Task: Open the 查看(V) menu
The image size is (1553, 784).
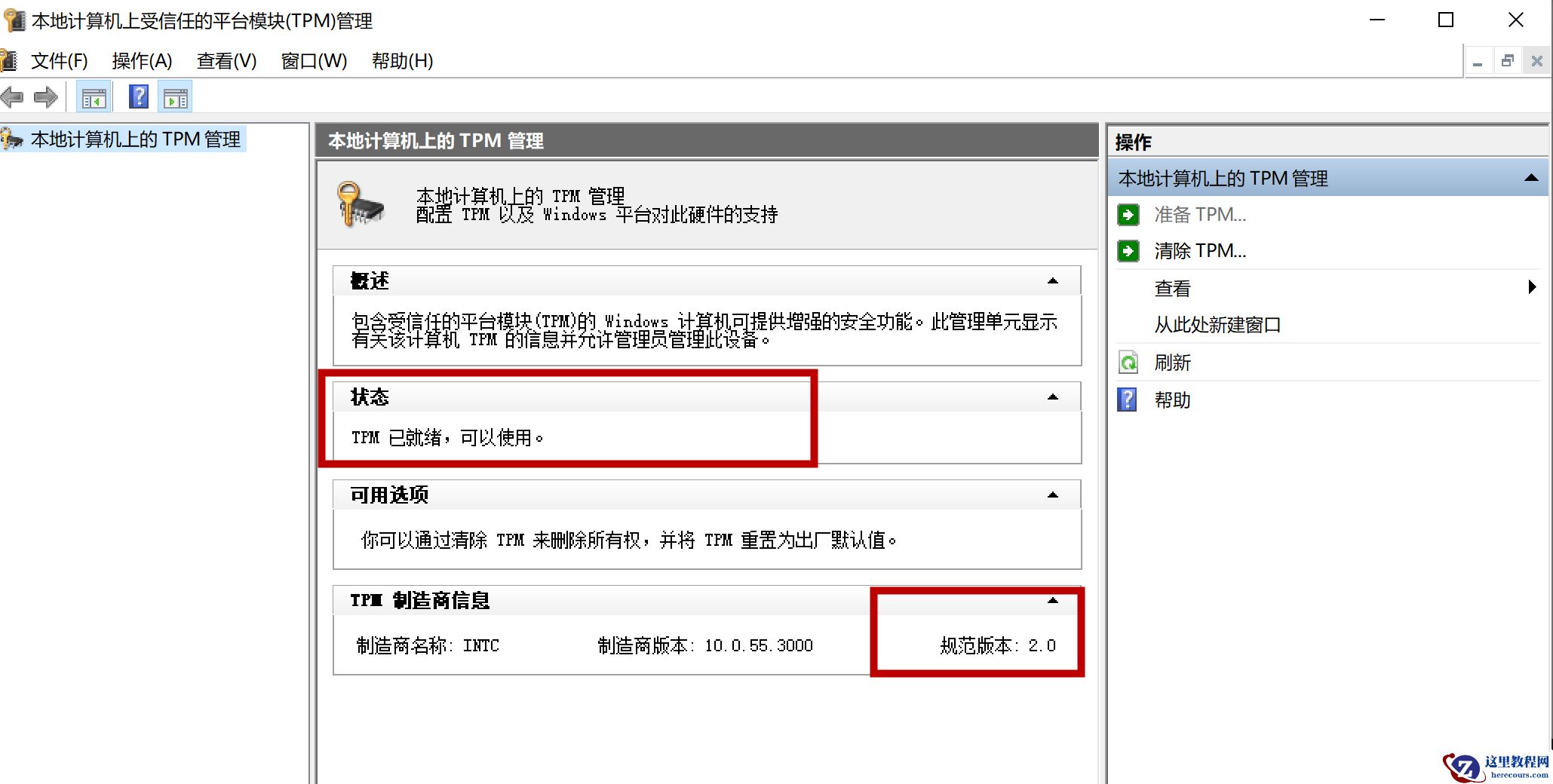Action: 226,60
